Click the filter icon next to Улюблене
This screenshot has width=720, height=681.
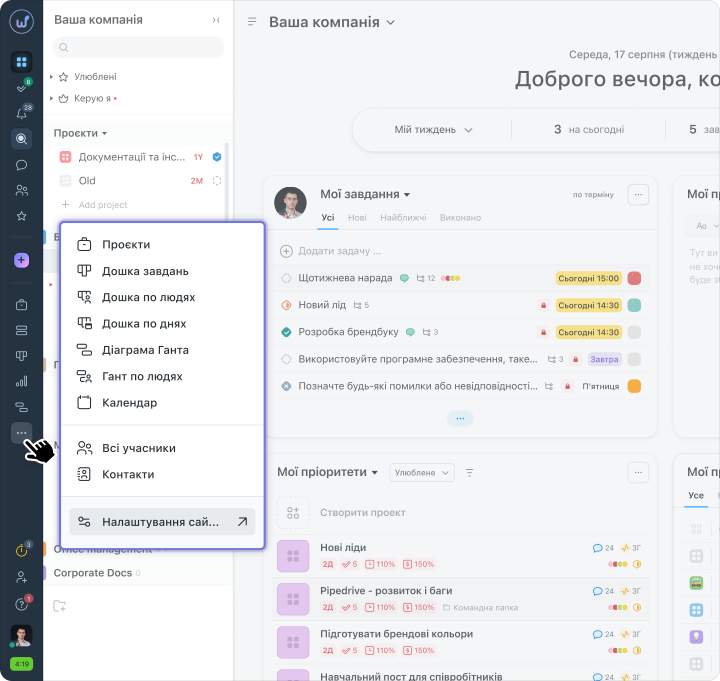click(x=470, y=472)
